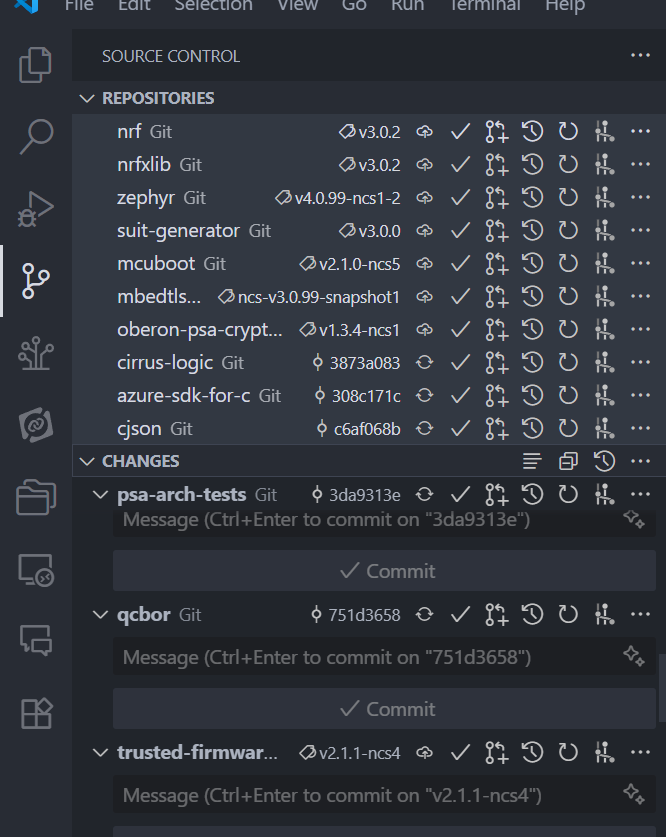Open the Edit menu
The image size is (666, 837).
[134, 5]
